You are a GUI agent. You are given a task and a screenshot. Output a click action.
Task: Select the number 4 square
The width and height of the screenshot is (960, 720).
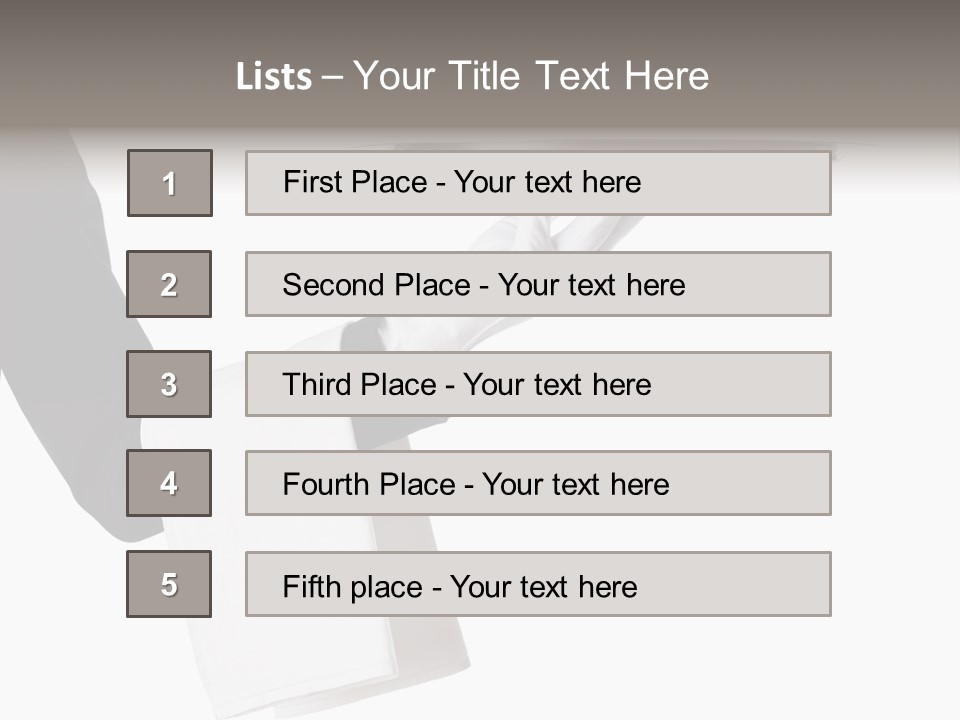coord(169,483)
